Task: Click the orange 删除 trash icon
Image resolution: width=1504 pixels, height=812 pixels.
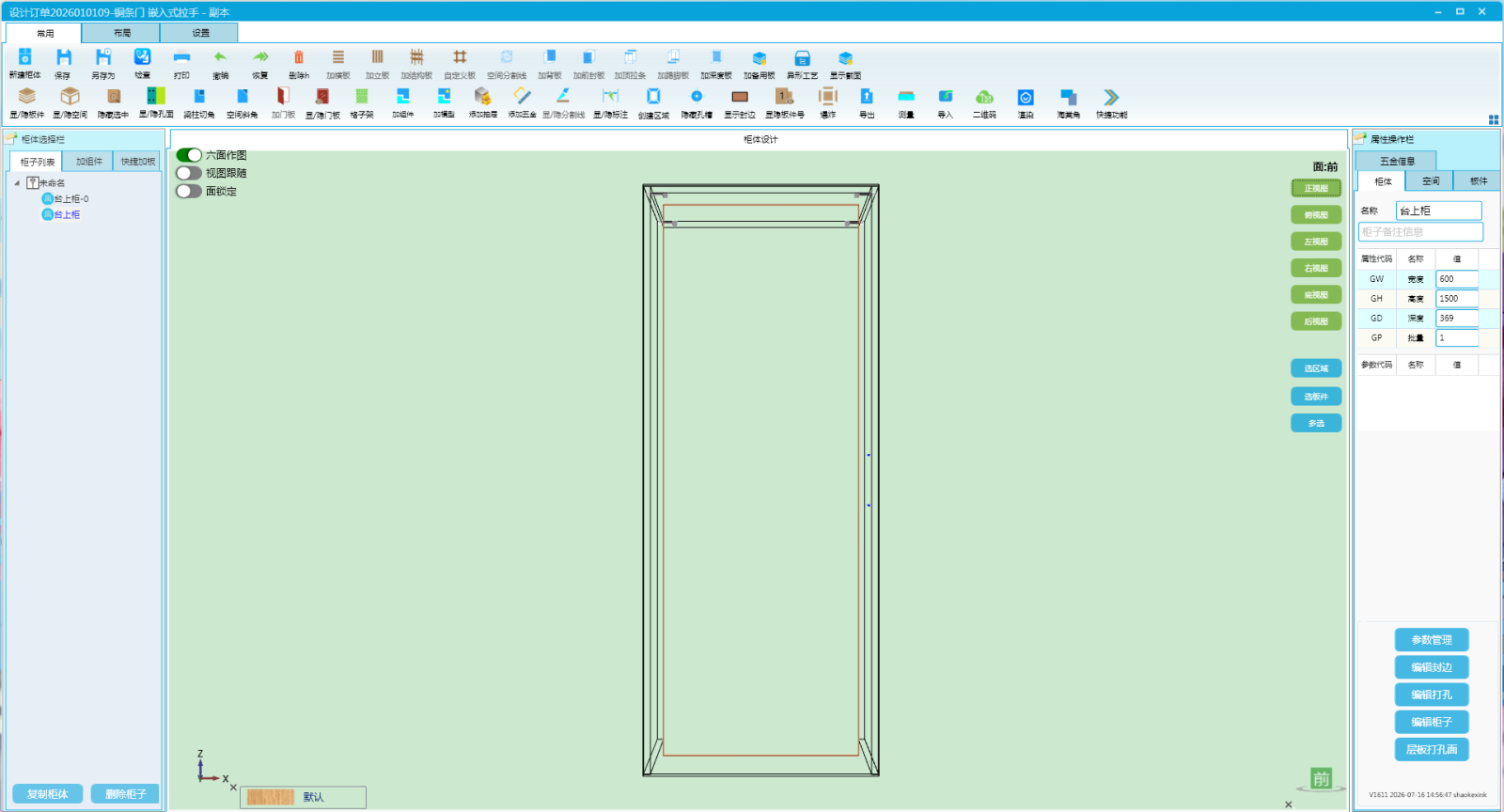Action: (299, 57)
